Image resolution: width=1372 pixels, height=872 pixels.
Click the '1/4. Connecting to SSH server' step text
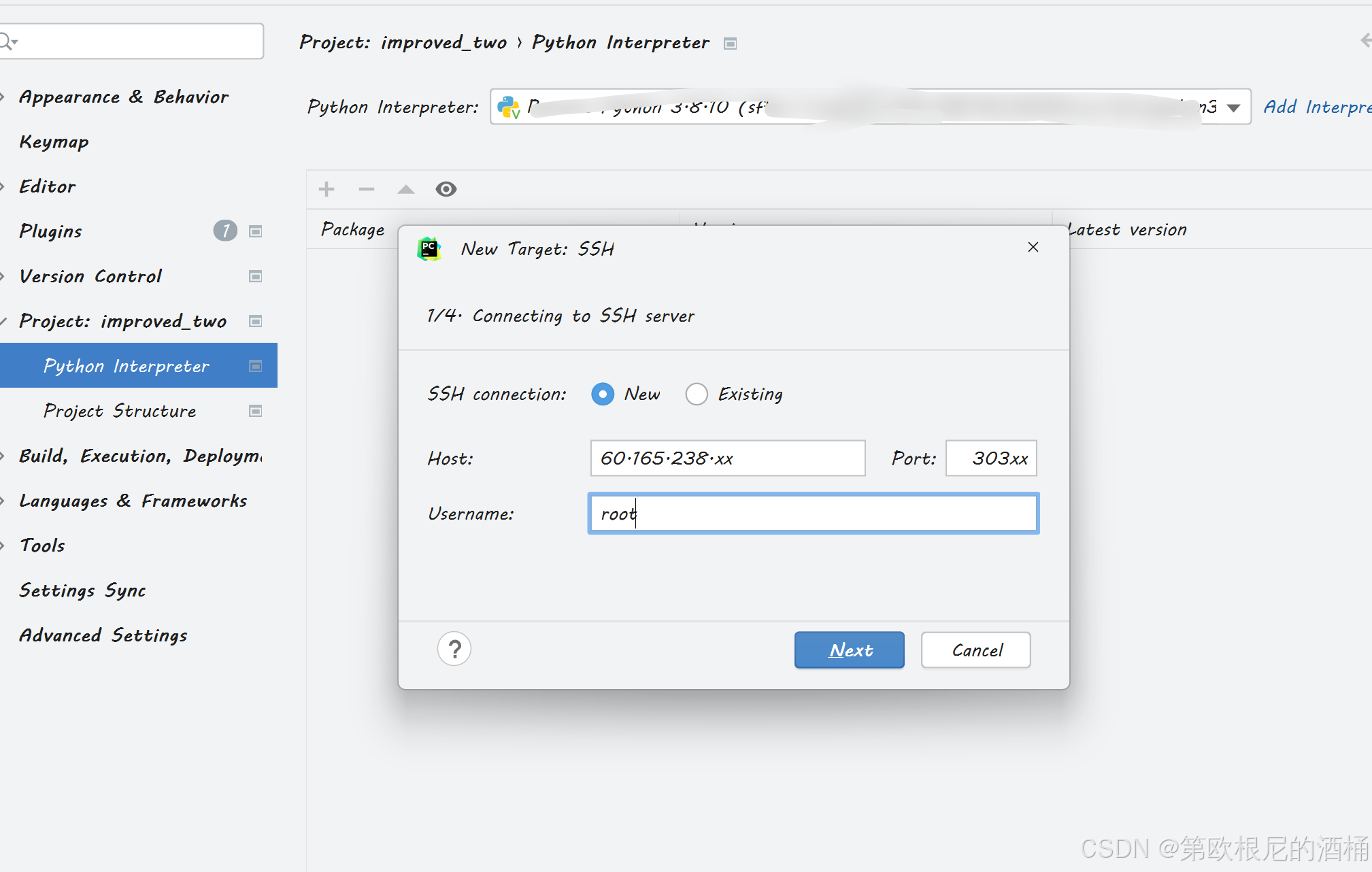[x=560, y=316]
